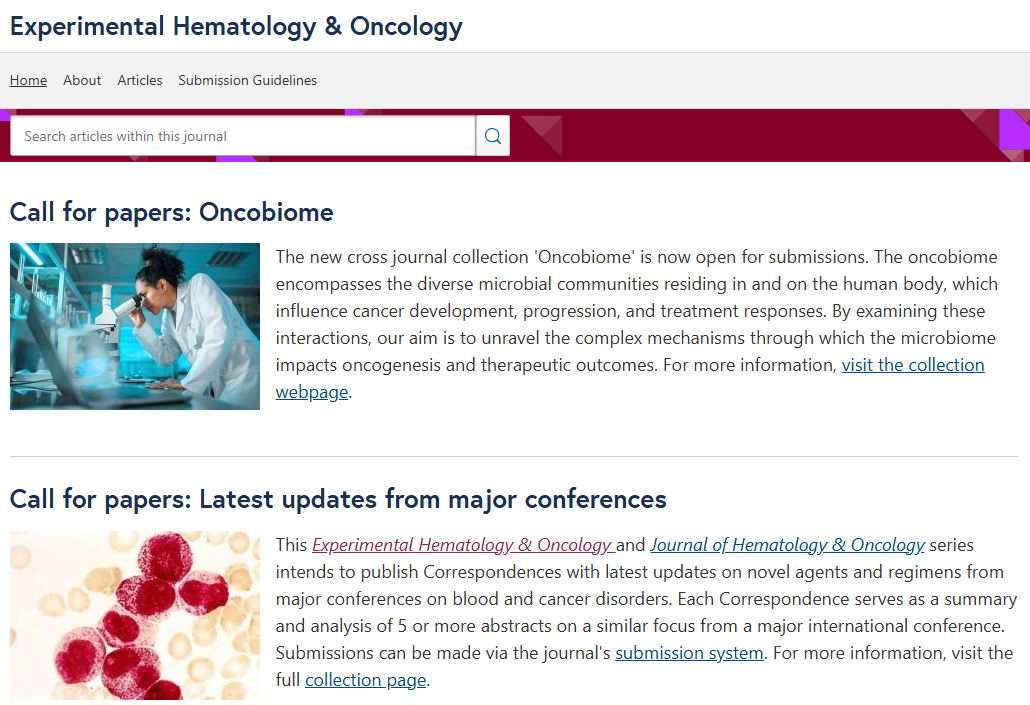Click the Oncobiome description paragraph text
Screen dimensions: 1030x705
(x=637, y=324)
